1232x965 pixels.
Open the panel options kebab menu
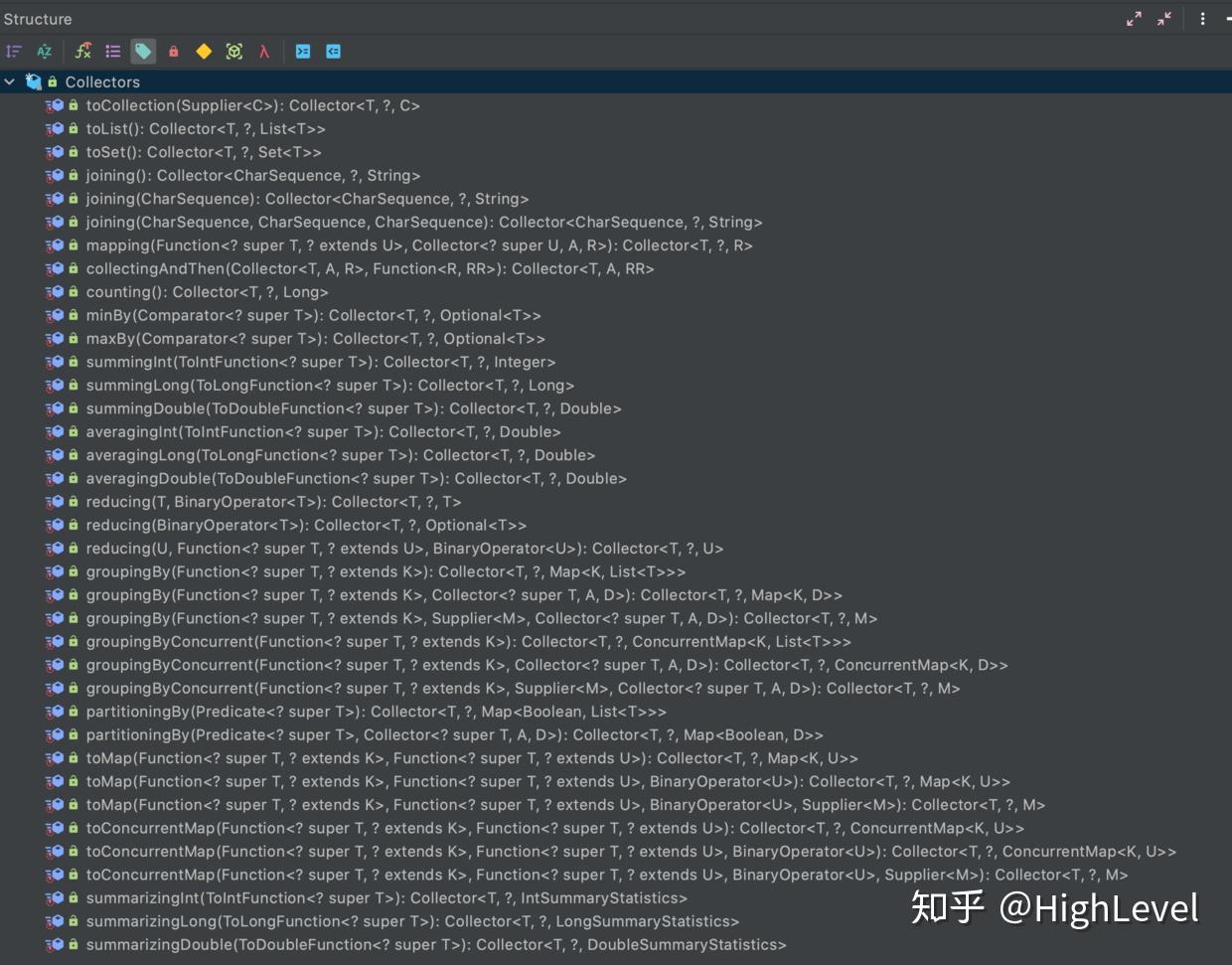pos(1203,18)
